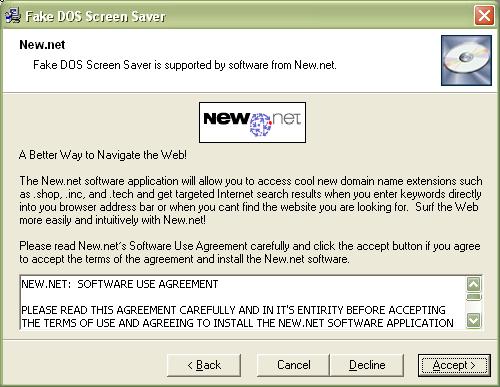Viewport: 500px width, 387px height.
Task: Click agreement scrollbar up arrow
Action: (x=474, y=284)
